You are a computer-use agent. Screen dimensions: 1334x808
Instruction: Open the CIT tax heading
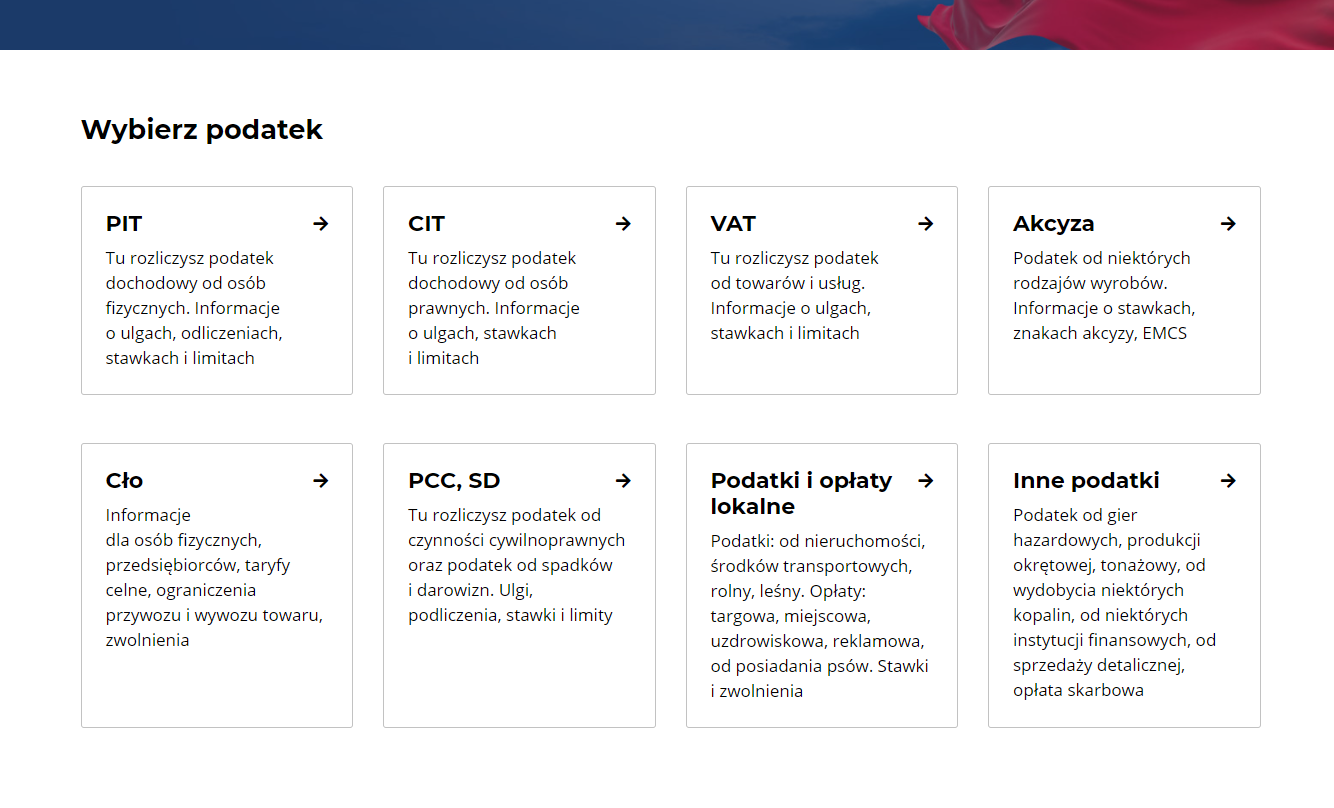click(426, 224)
